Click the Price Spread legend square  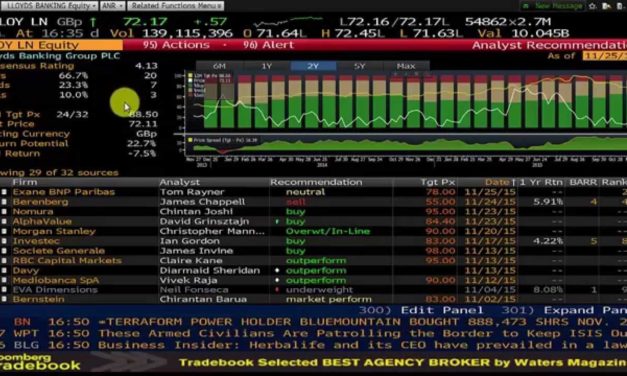click(x=190, y=140)
